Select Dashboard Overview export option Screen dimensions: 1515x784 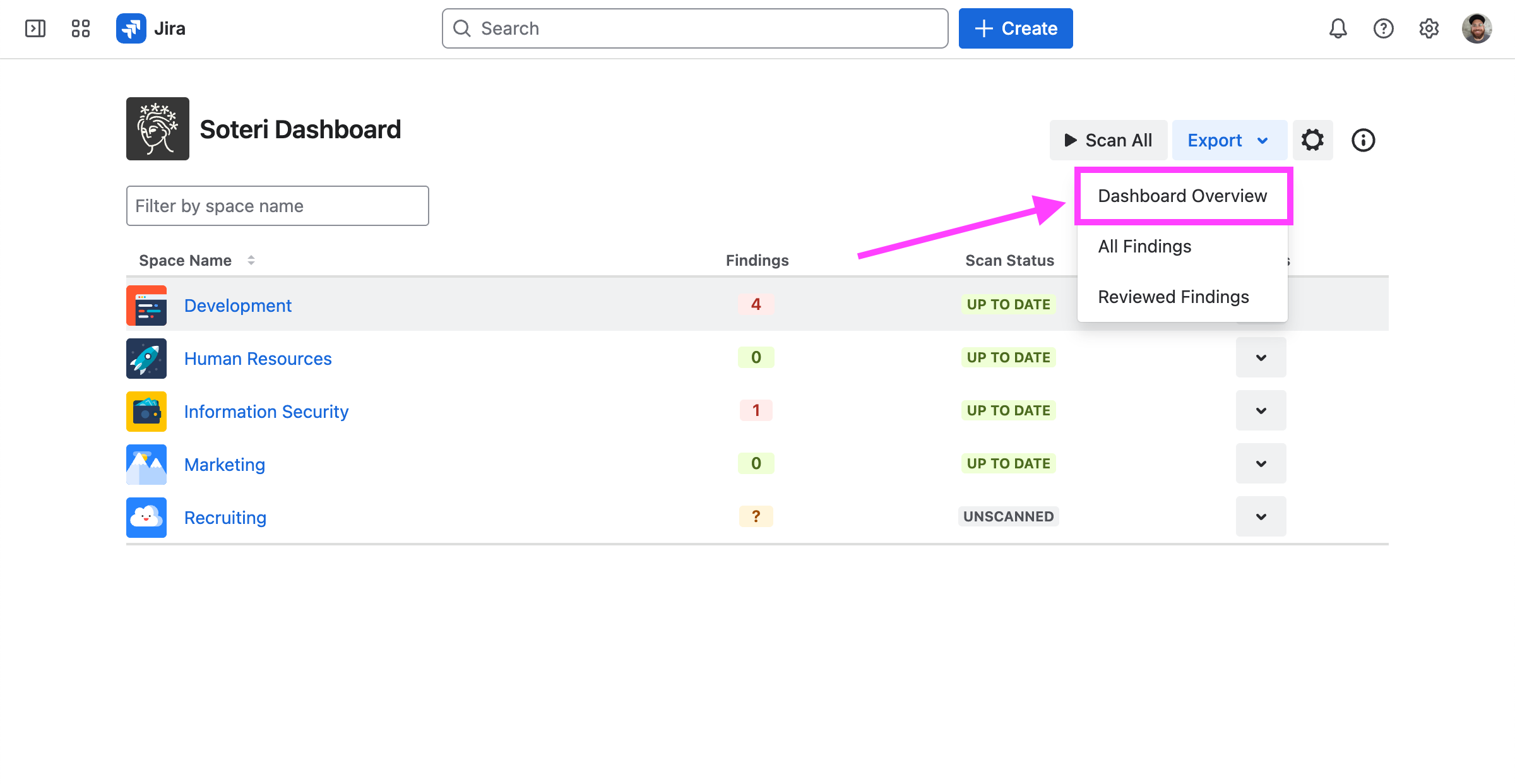click(x=1182, y=196)
